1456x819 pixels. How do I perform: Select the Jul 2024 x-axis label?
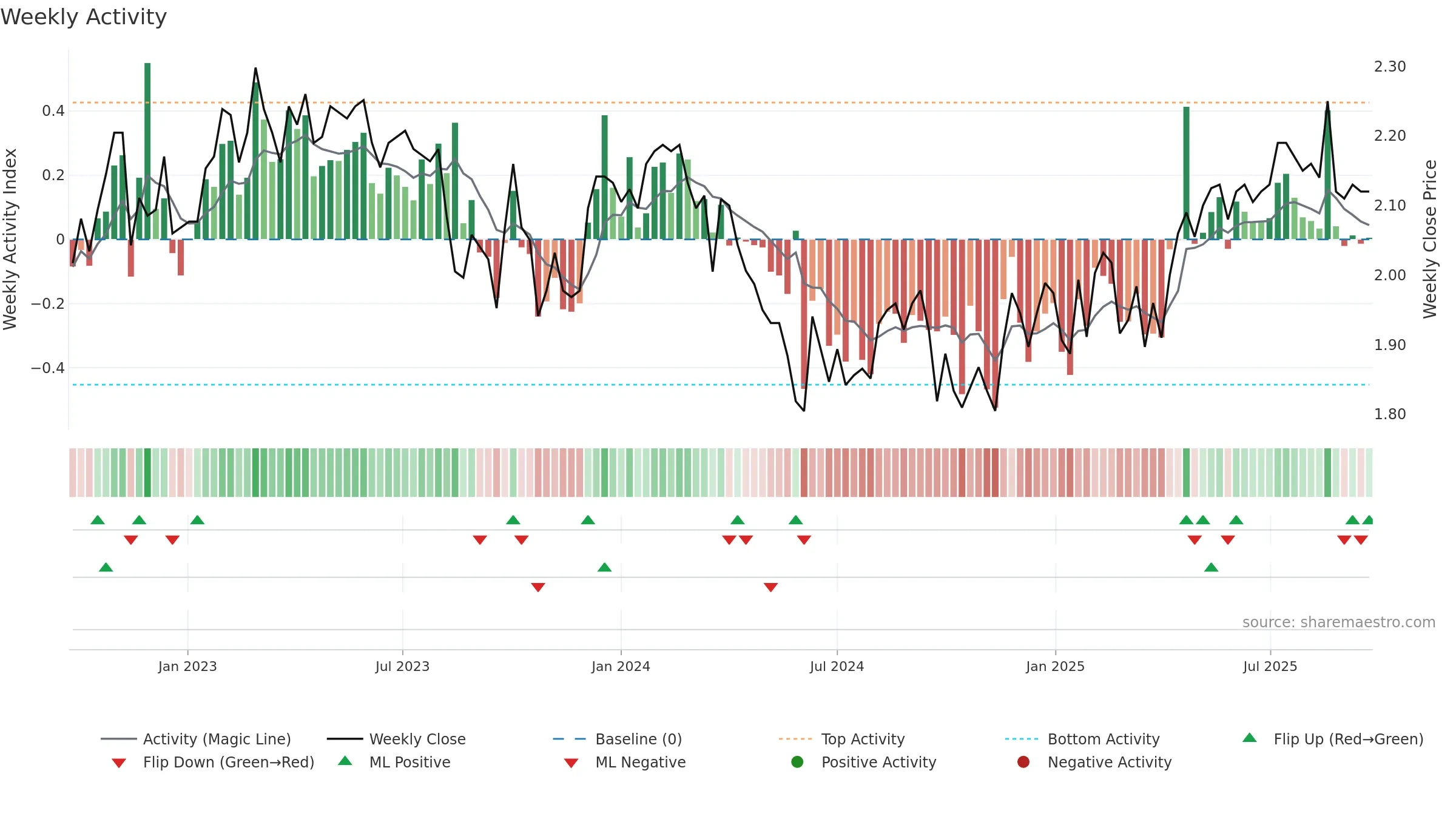click(837, 666)
